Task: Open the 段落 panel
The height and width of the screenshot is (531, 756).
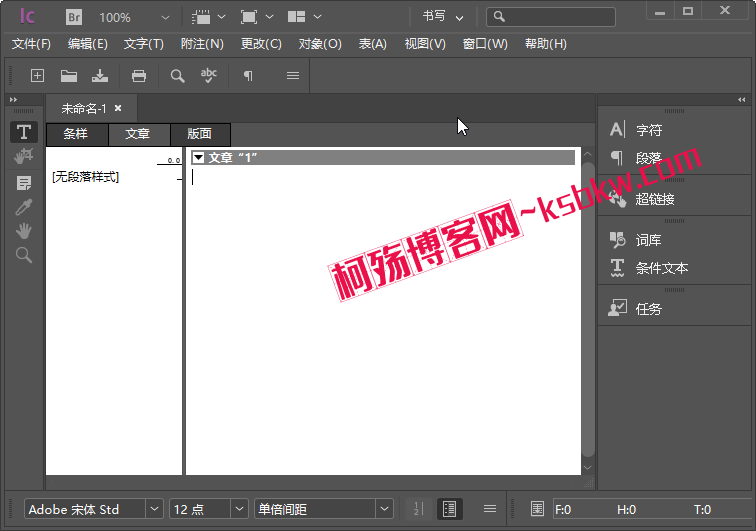Action: coord(635,158)
